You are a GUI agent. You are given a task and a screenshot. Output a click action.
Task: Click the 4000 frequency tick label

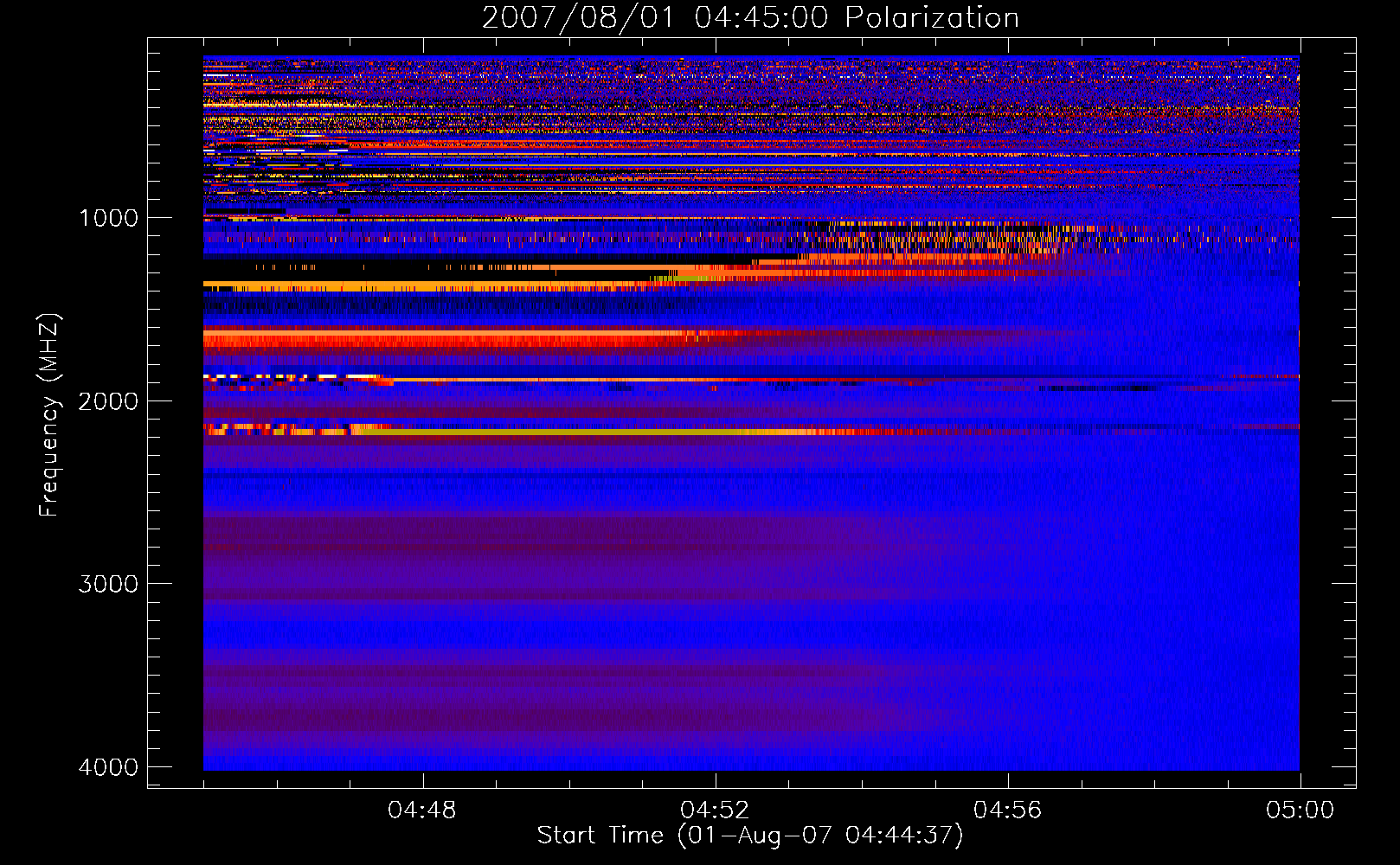click(108, 767)
